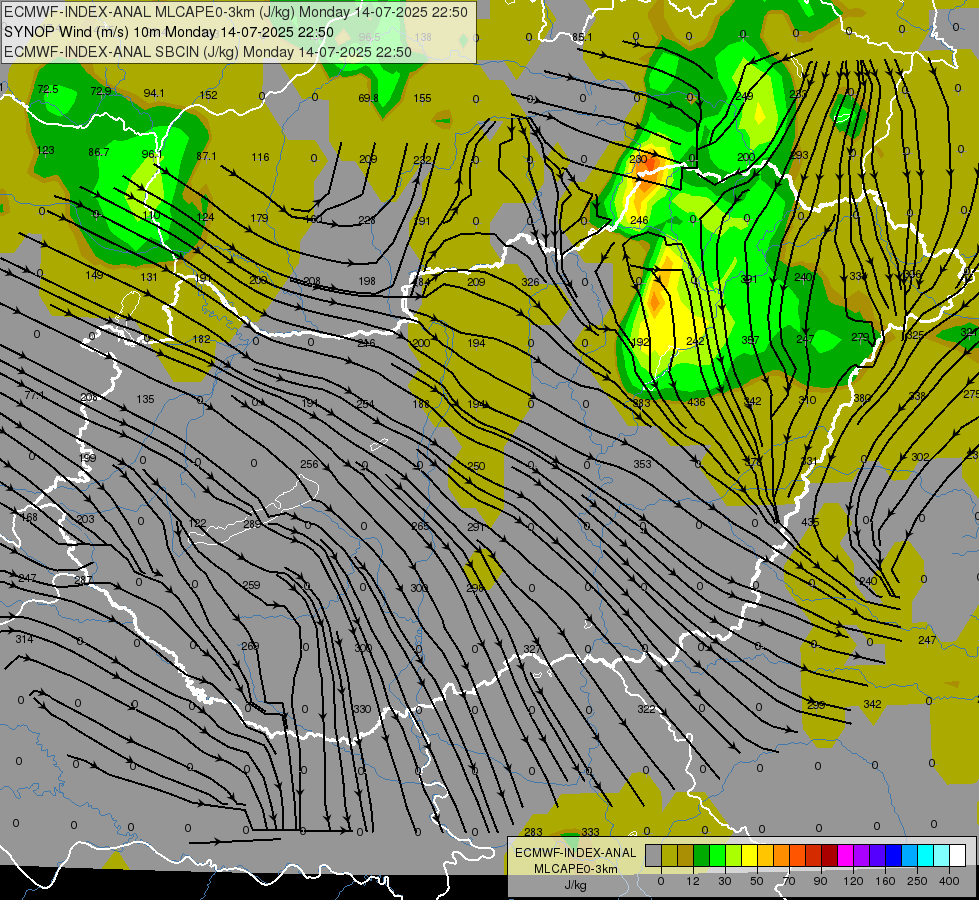Click the map value 380
Image resolution: width=979 pixels, height=900 pixels.
pyautogui.click(x=862, y=398)
